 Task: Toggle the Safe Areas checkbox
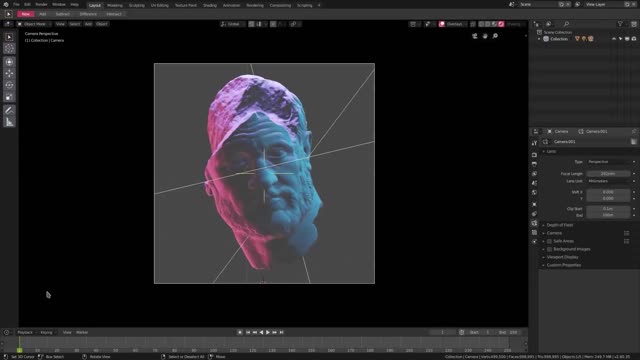coord(549,241)
